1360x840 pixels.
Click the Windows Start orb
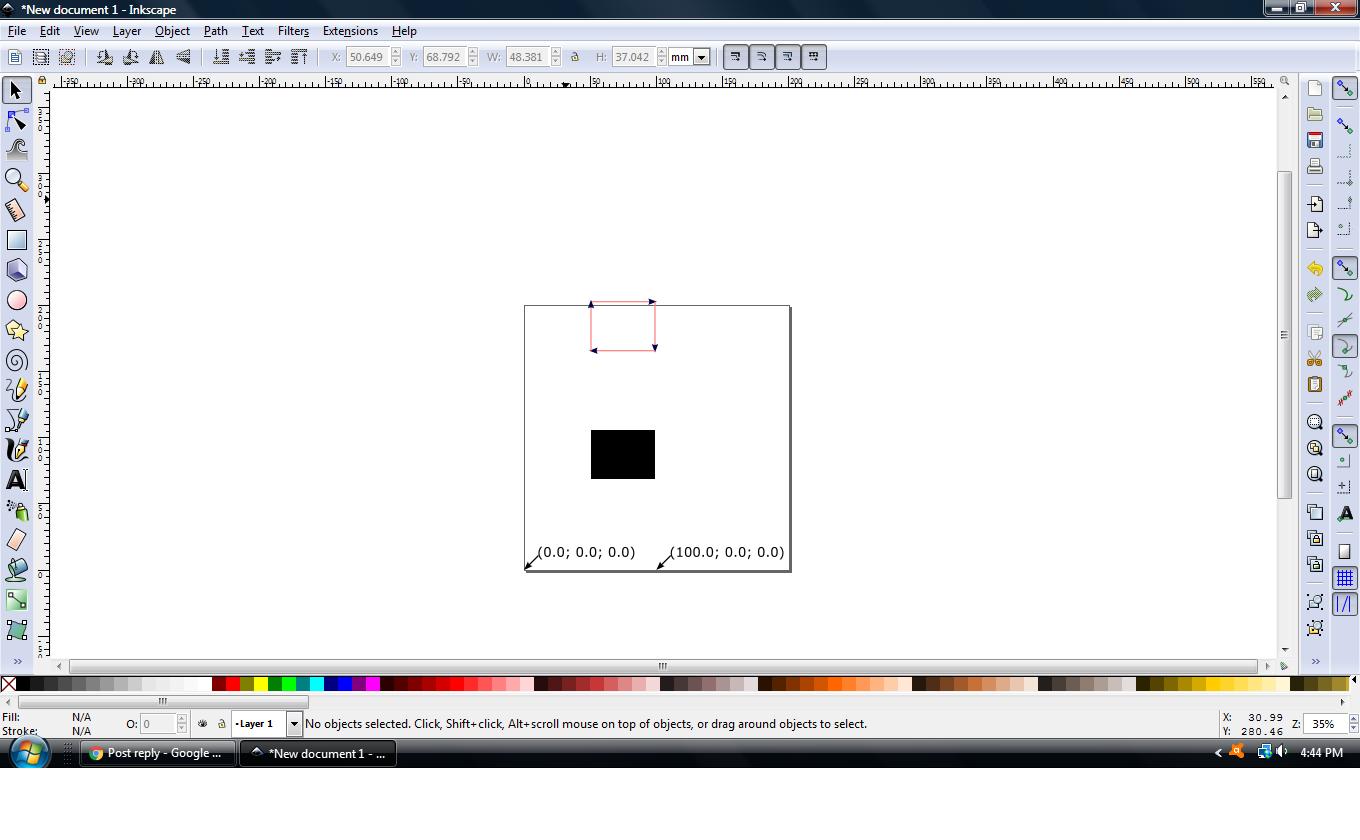(x=28, y=753)
